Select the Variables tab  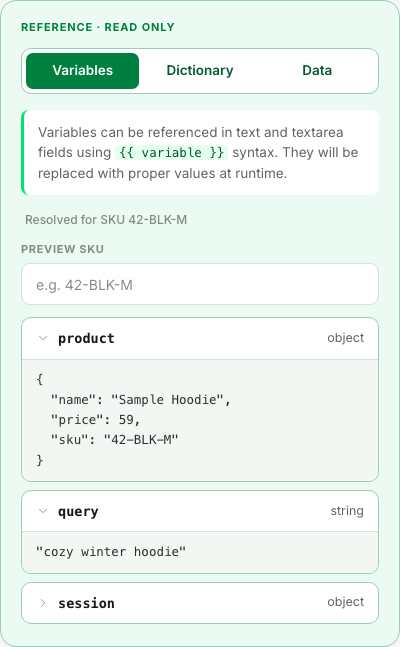coord(83,71)
